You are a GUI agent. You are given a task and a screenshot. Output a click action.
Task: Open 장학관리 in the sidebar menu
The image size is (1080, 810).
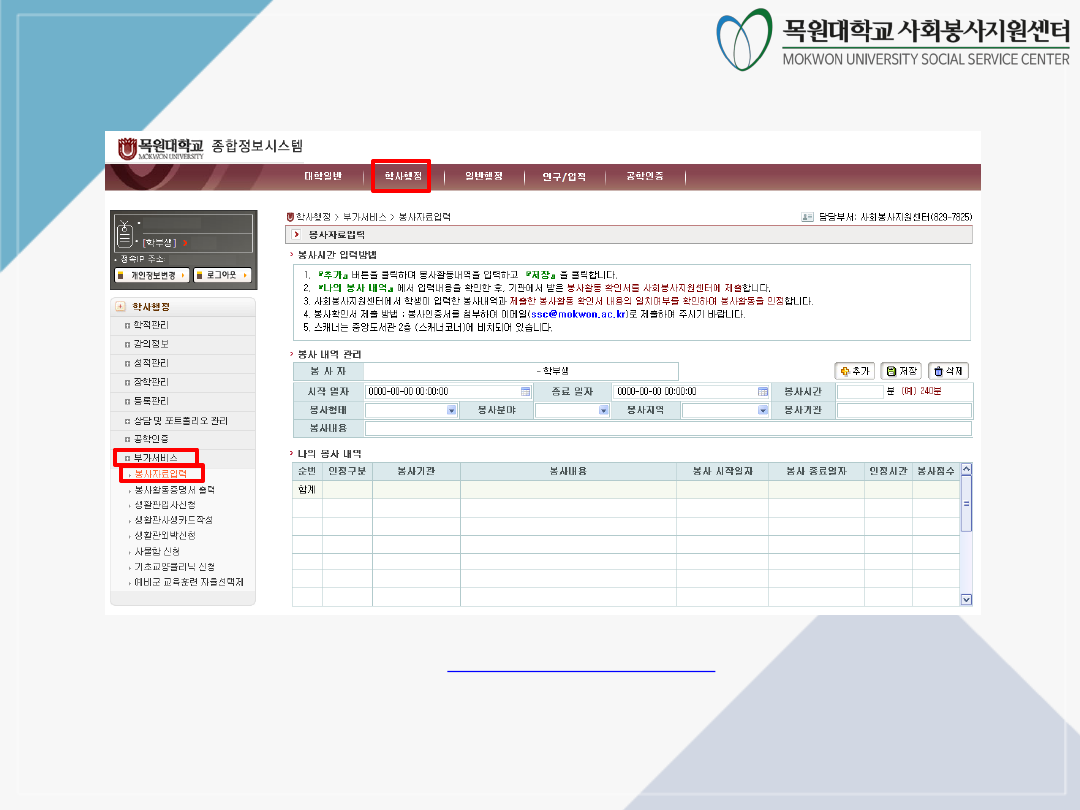pos(152,382)
